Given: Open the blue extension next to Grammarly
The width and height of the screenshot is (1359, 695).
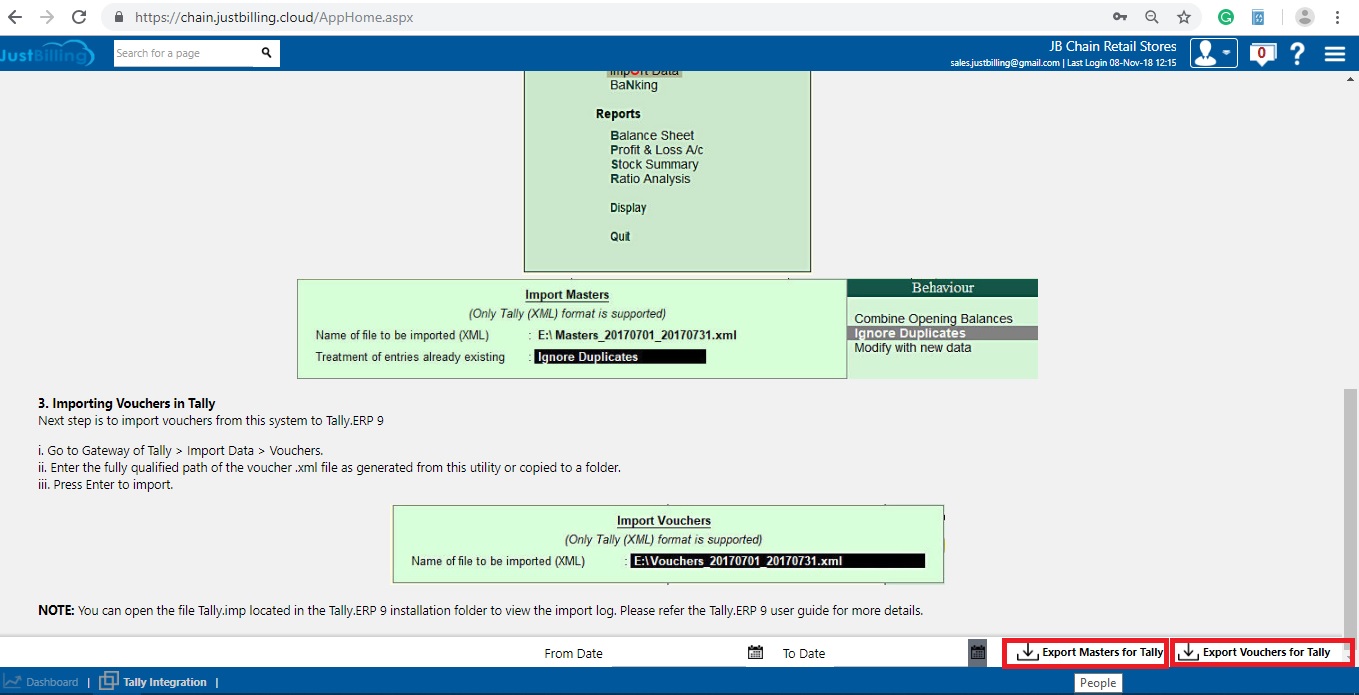Looking at the screenshot, I should click(1258, 17).
